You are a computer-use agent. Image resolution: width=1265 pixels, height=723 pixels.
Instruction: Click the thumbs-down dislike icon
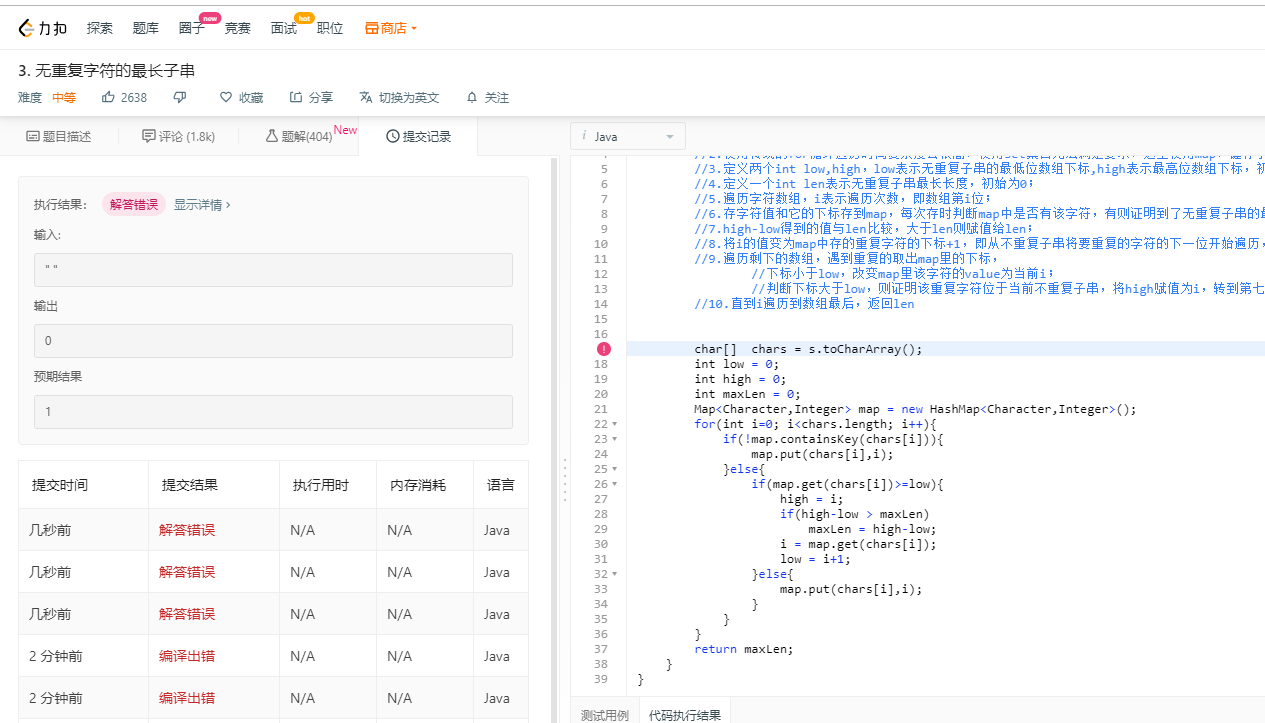pyautogui.click(x=180, y=97)
